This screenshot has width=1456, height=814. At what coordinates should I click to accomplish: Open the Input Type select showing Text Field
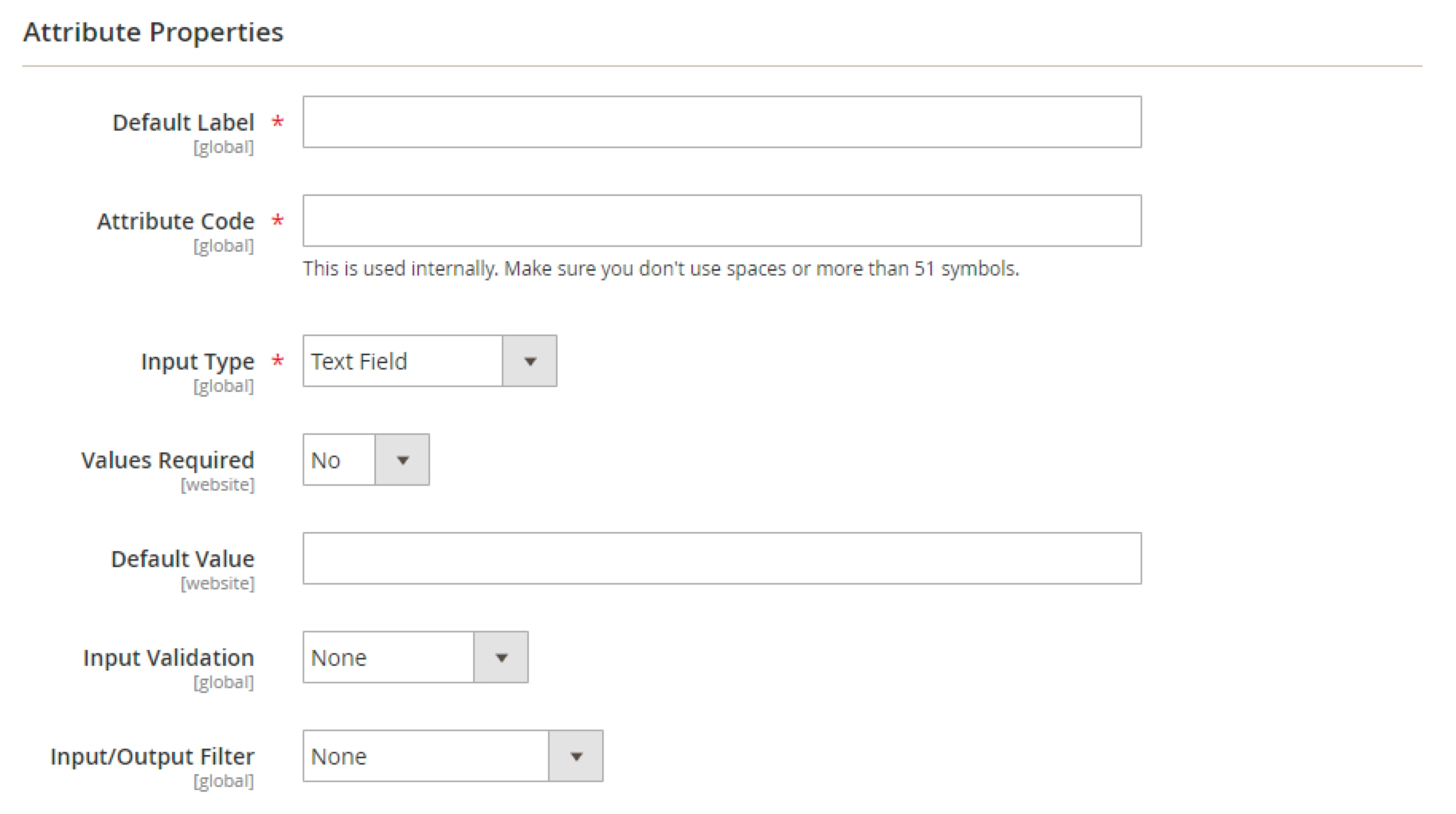pos(403,362)
